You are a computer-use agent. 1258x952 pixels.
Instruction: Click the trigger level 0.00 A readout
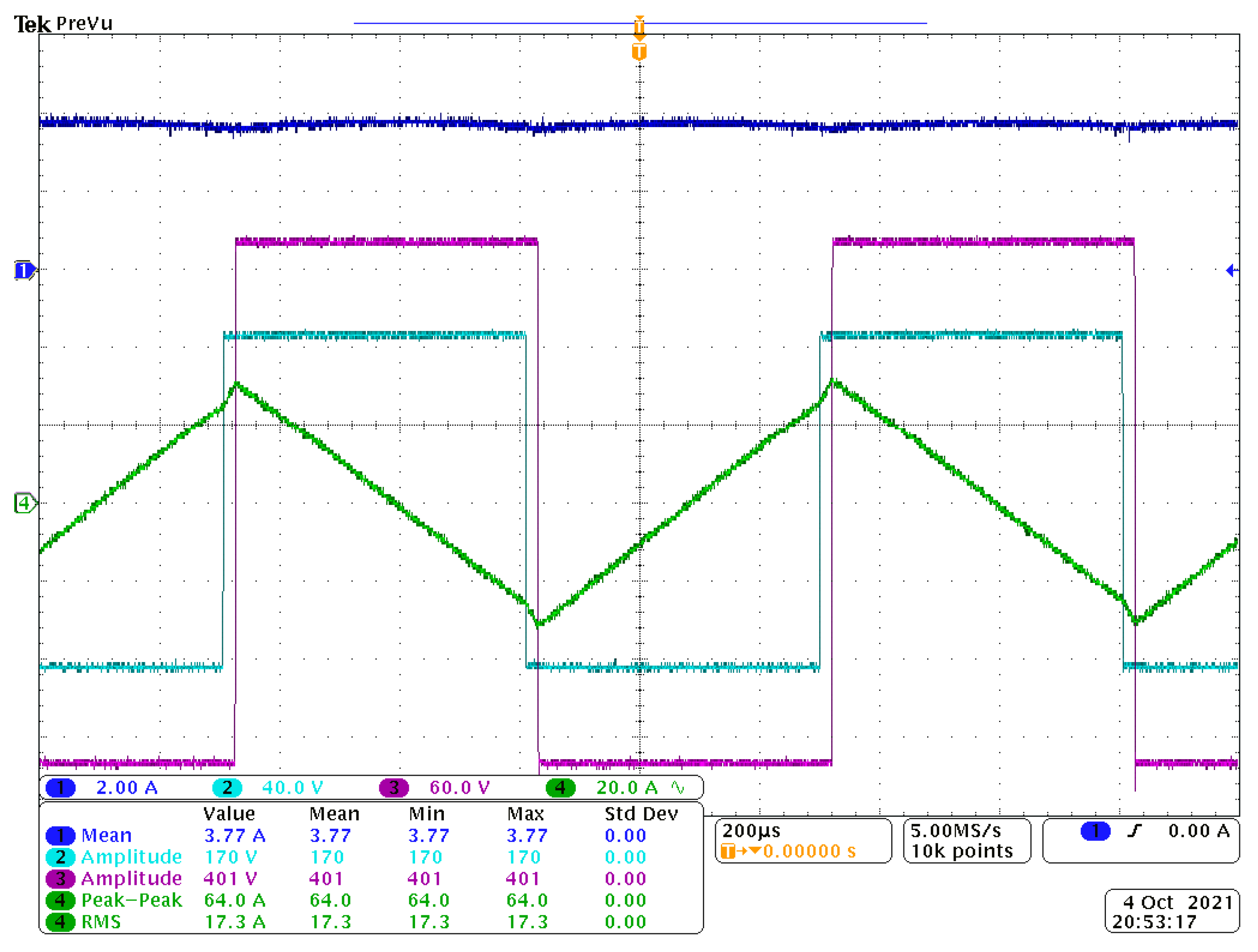(1199, 832)
